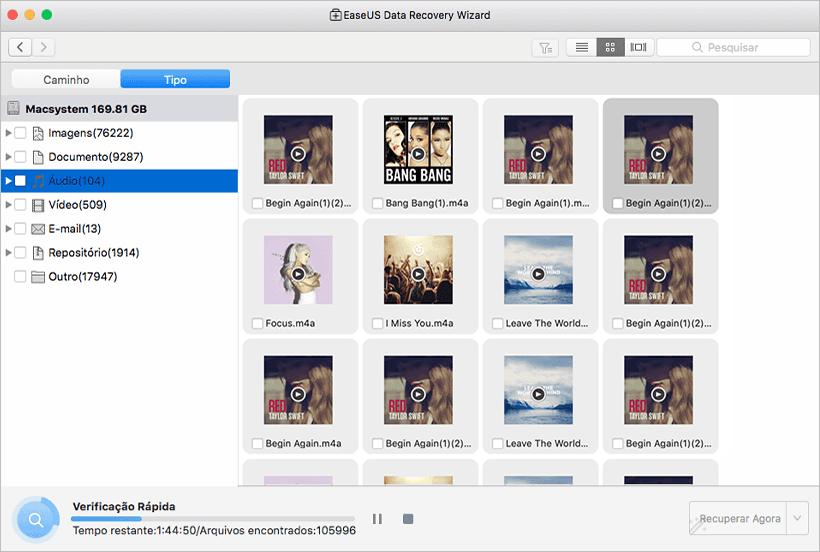Click the Tempo restante status line

[214, 531]
